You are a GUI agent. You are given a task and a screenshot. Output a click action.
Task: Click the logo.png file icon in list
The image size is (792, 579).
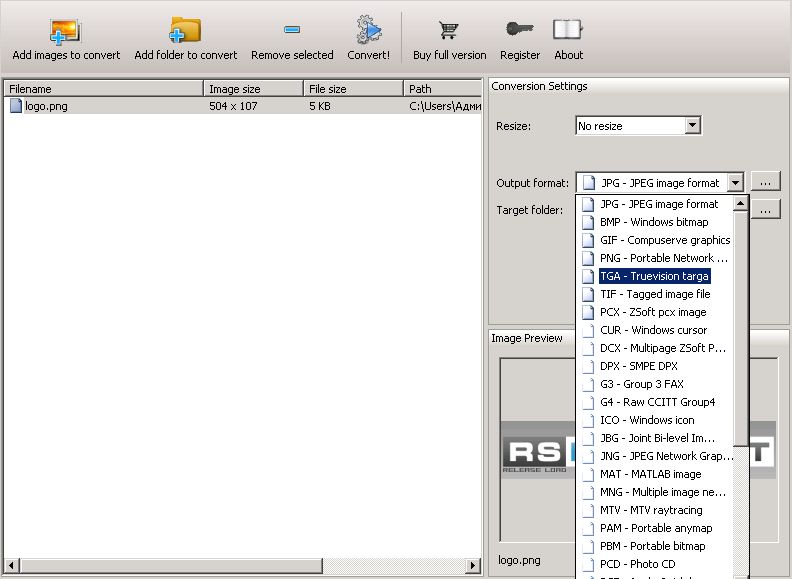(16, 106)
